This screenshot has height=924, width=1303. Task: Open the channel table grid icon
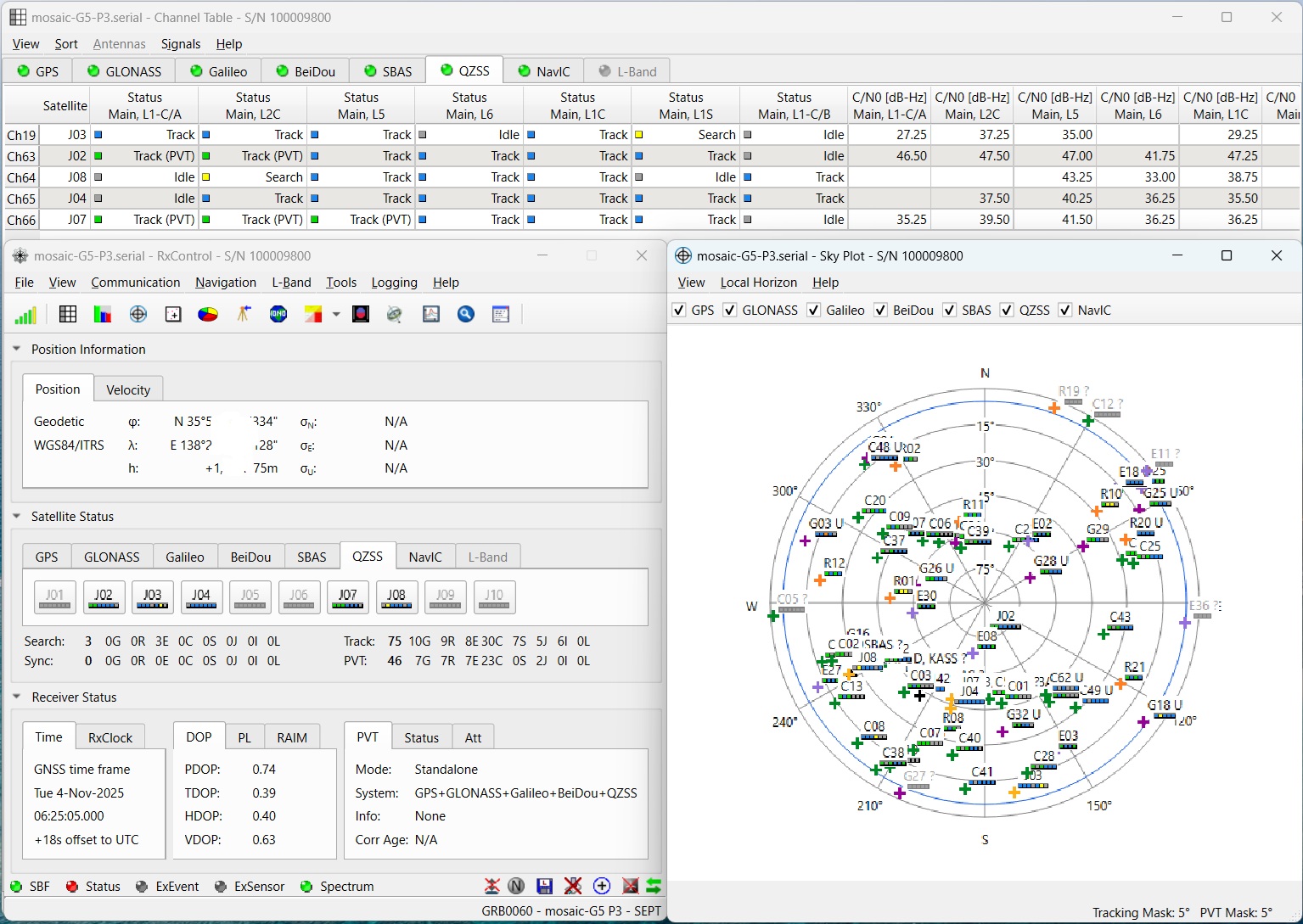pos(68,315)
